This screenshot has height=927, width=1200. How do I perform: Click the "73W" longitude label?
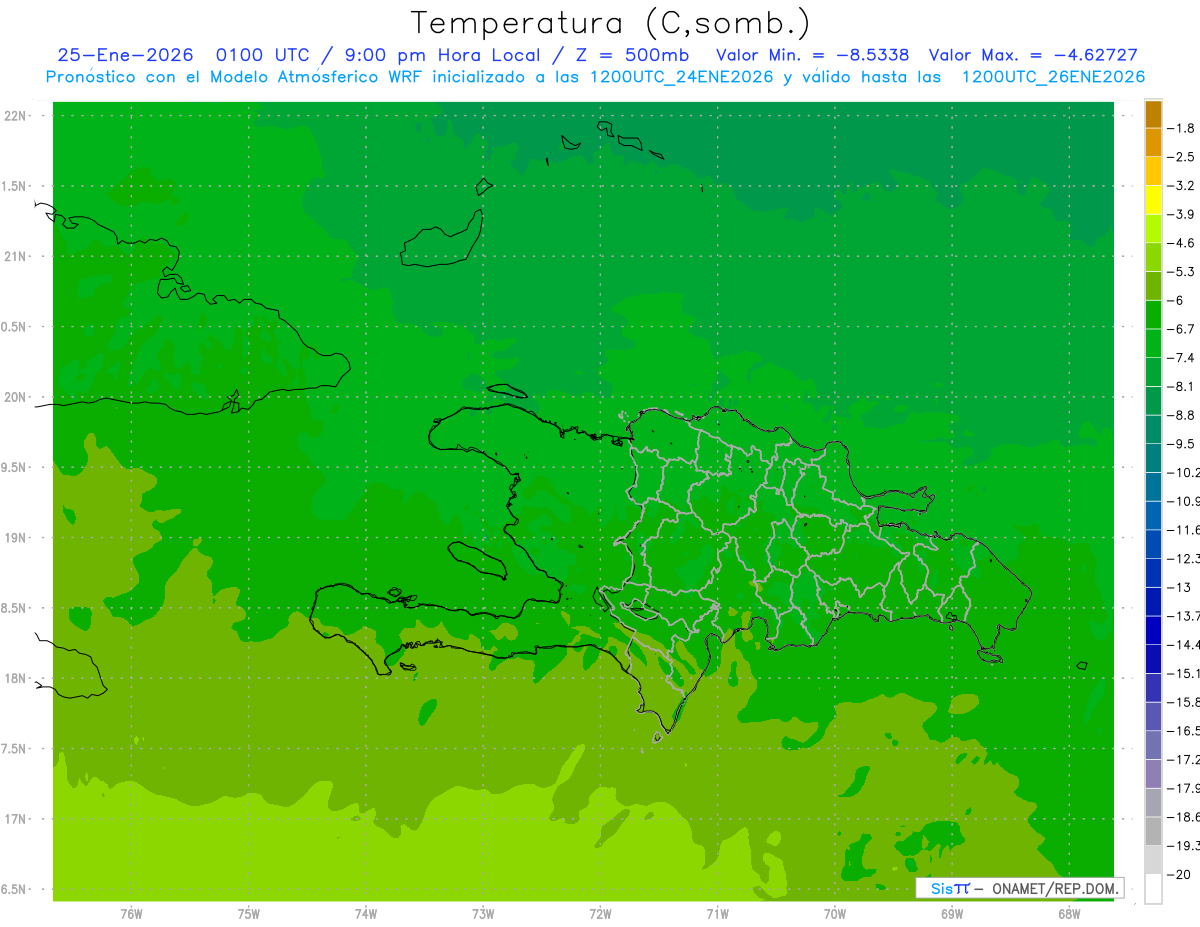tap(483, 914)
